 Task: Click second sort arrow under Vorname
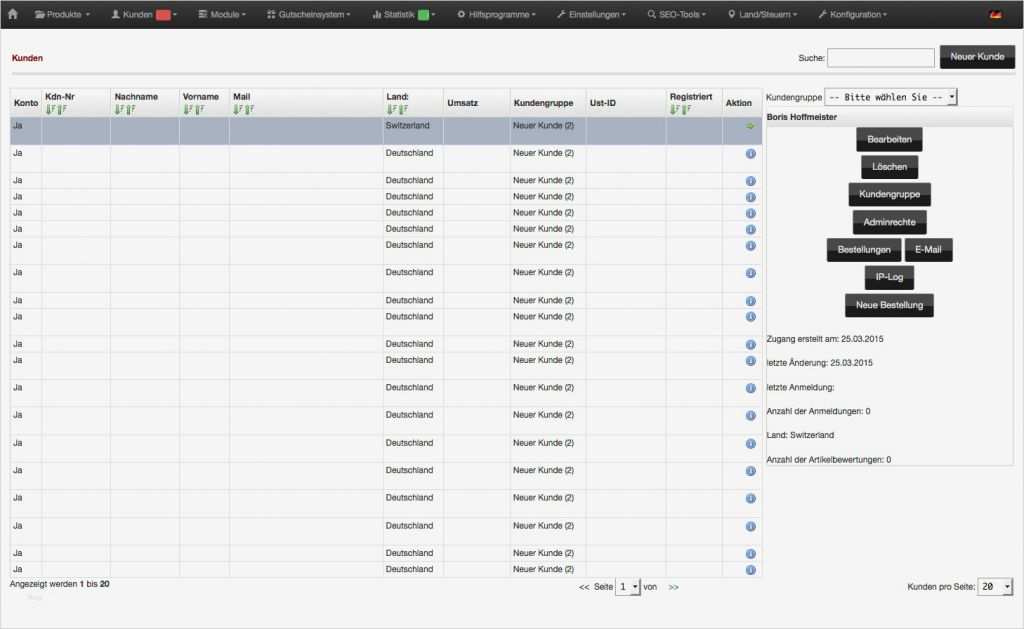199,110
